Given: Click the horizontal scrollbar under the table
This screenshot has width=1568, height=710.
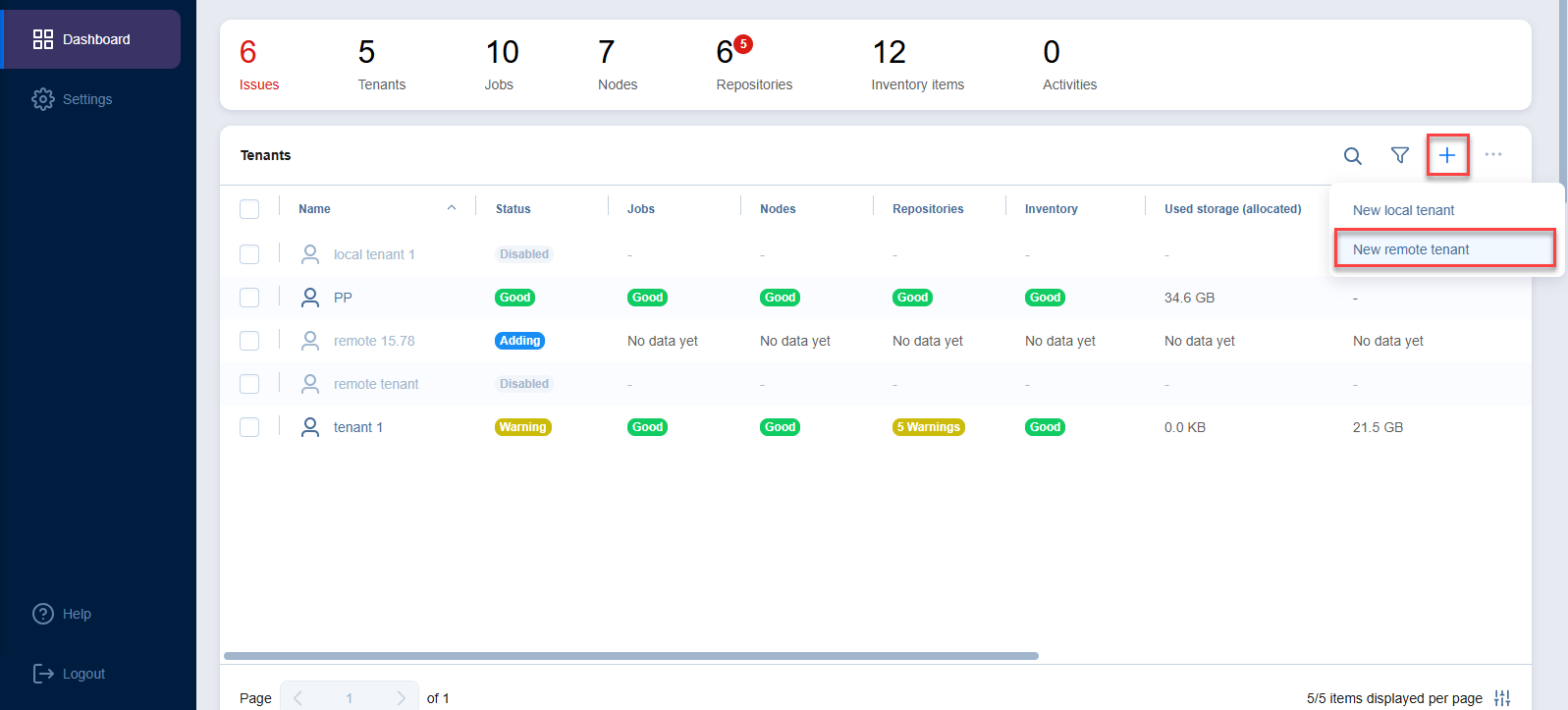Looking at the screenshot, I should (x=630, y=656).
